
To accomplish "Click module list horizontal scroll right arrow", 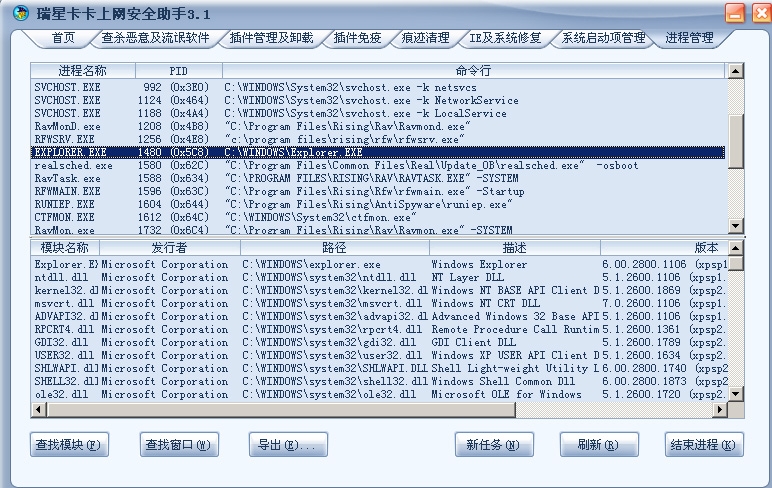I will pyautogui.click(x=720, y=409).
